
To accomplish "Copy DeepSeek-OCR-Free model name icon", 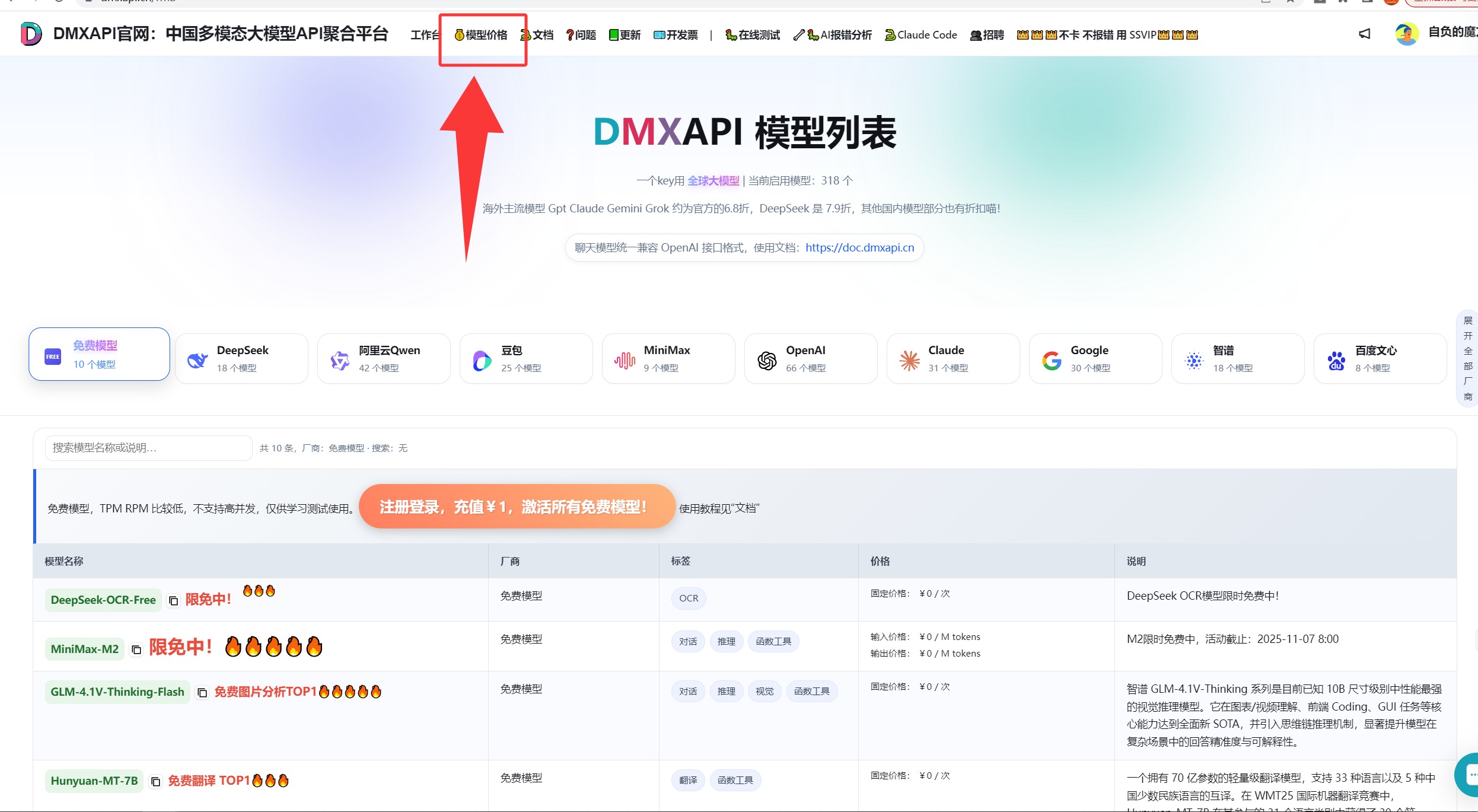I will click(173, 601).
